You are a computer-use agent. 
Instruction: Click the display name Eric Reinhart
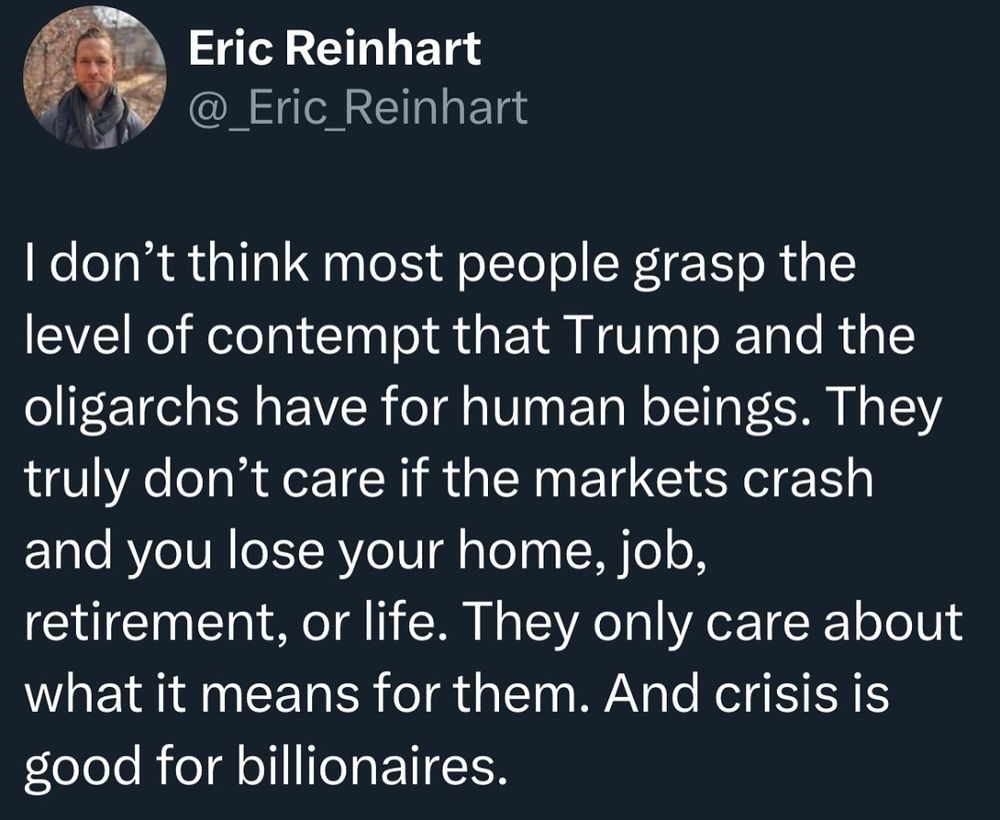334,49
